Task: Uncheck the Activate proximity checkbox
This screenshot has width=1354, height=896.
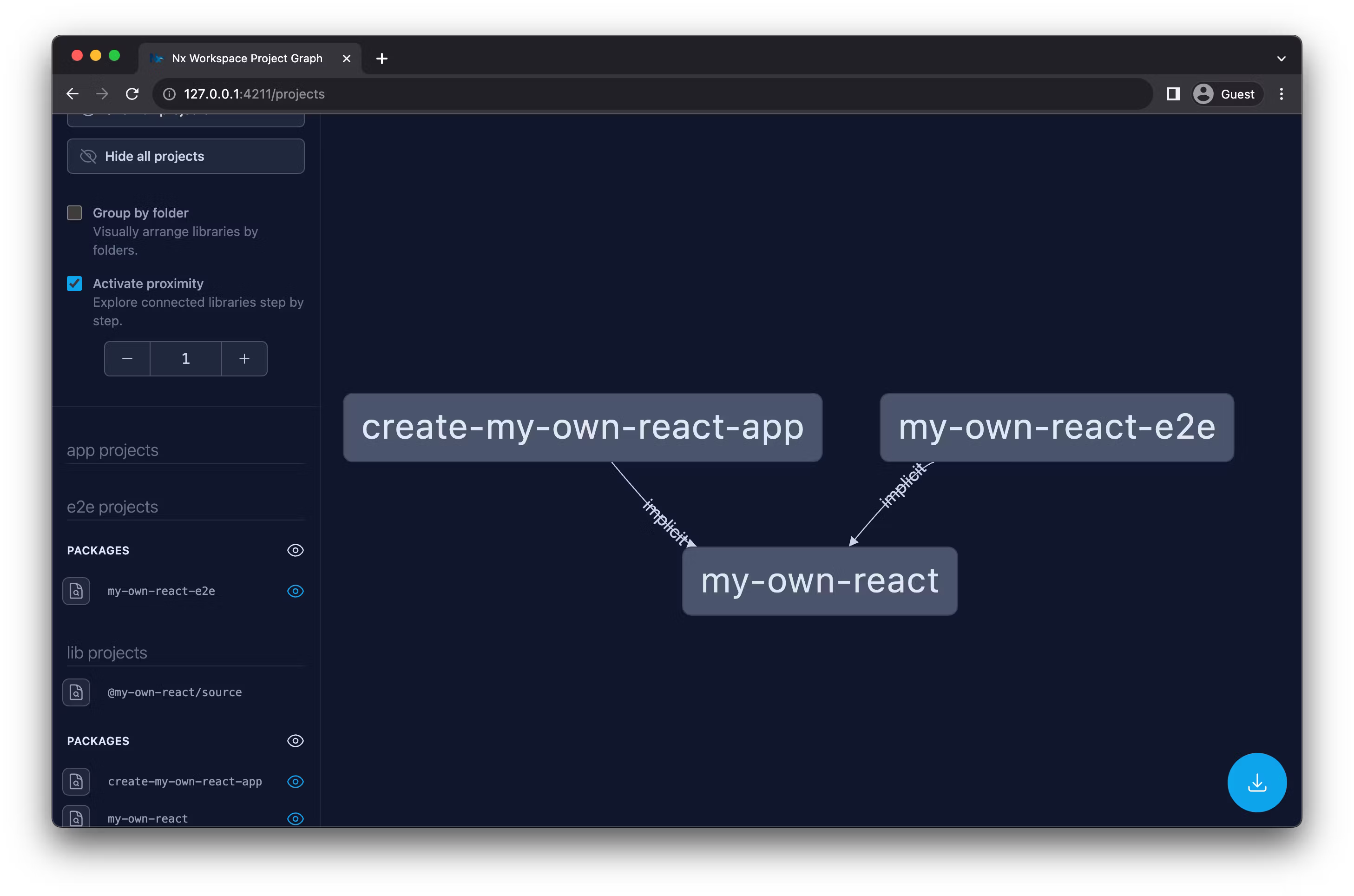Action: pos(74,283)
